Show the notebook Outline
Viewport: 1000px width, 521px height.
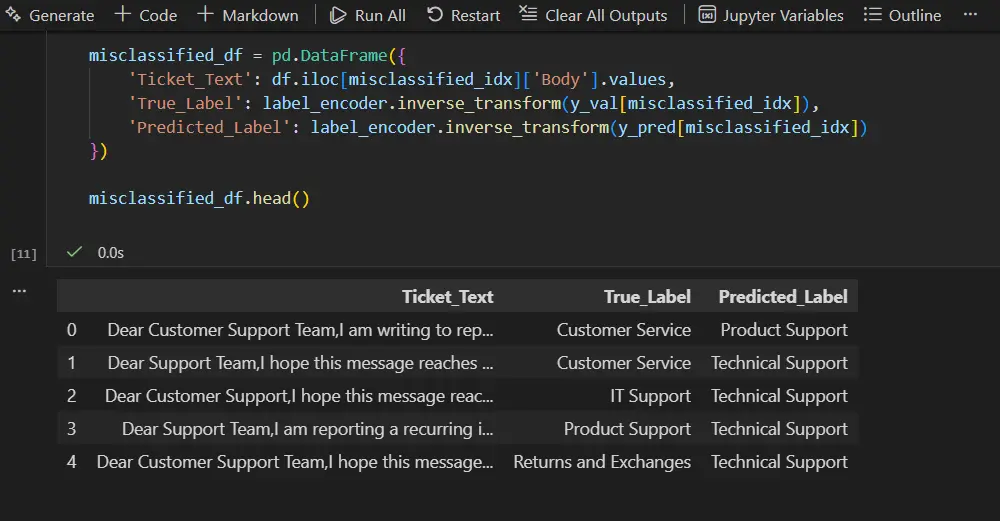tap(902, 15)
